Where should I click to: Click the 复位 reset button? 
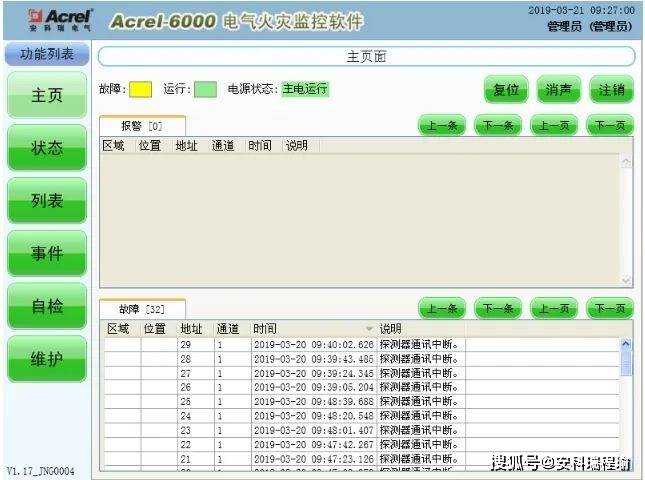(x=506, y=89)
